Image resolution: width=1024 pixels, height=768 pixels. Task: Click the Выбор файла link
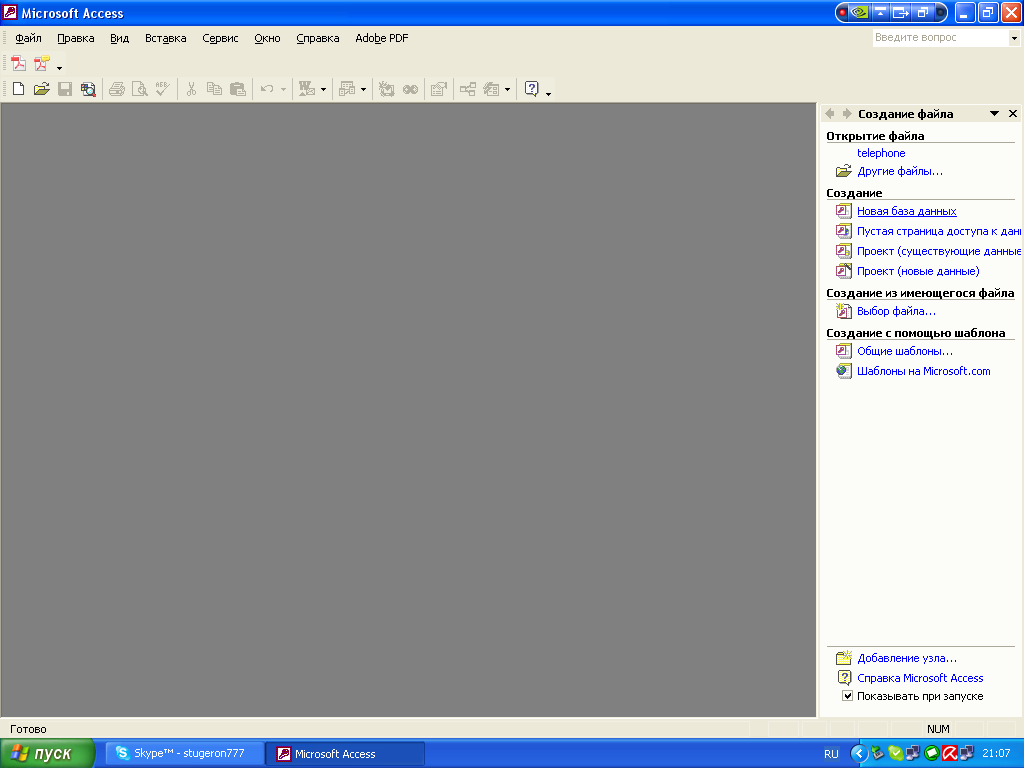tap(896, 311)
